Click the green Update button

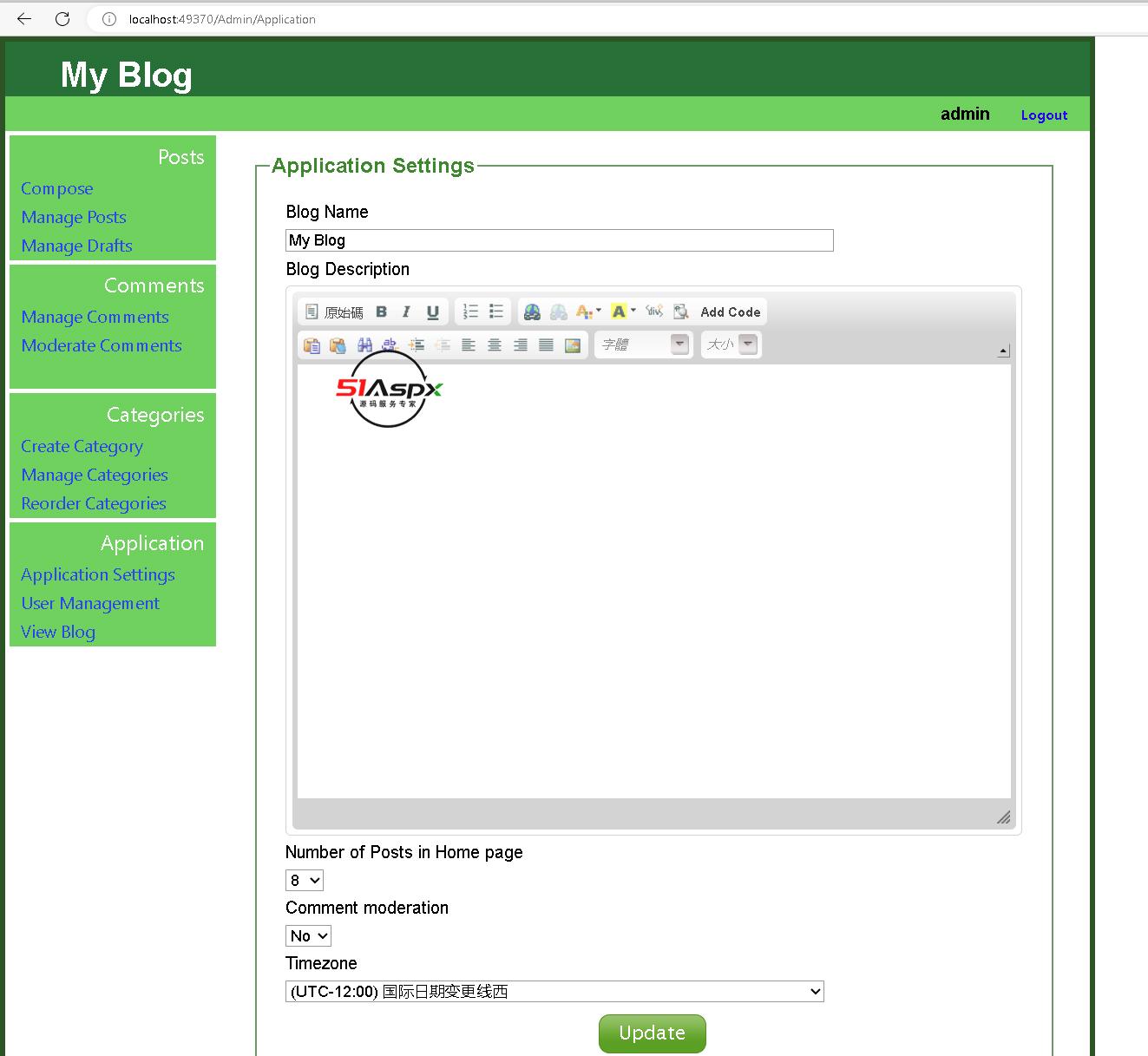pos(653,1033)
